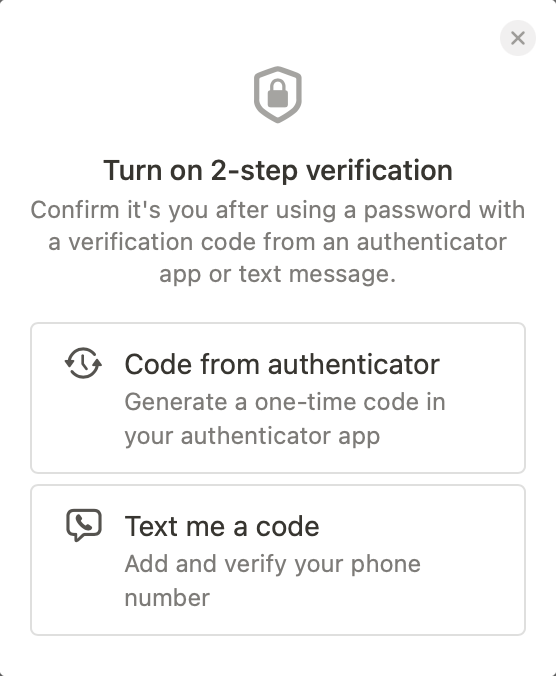This screenshot has height=676, width=556.
Task: Choose the Text me a code option
Action: [278, 560]
